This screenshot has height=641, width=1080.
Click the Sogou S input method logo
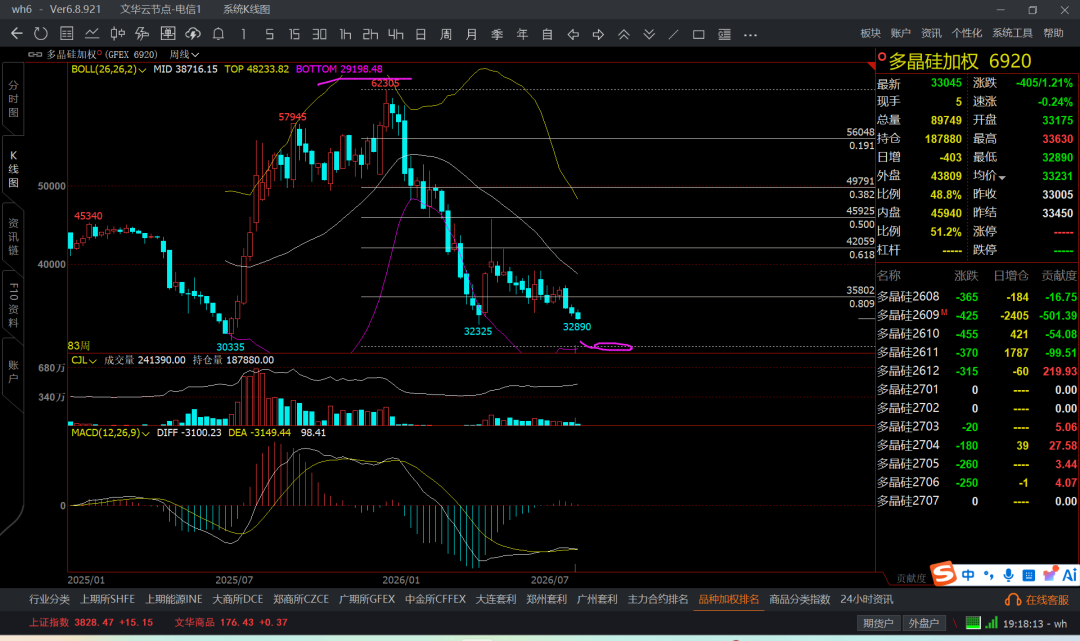(944, 573)
